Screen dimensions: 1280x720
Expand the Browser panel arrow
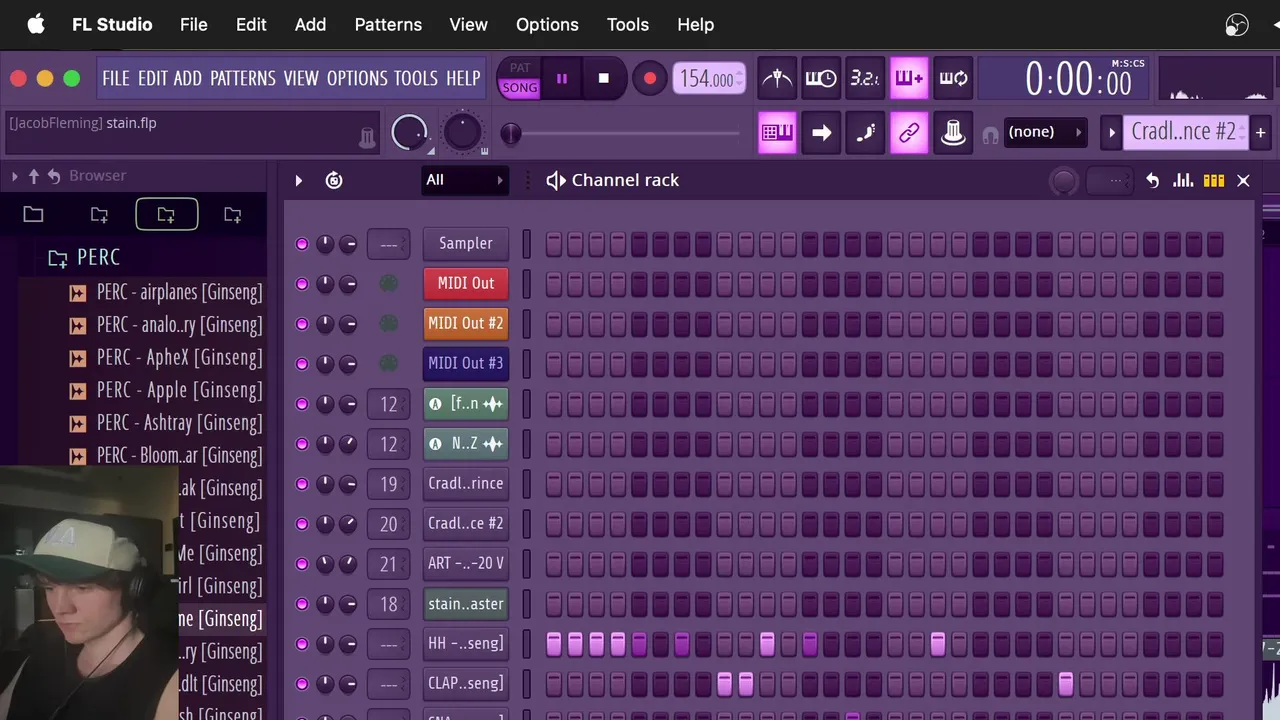pos(14,176)
